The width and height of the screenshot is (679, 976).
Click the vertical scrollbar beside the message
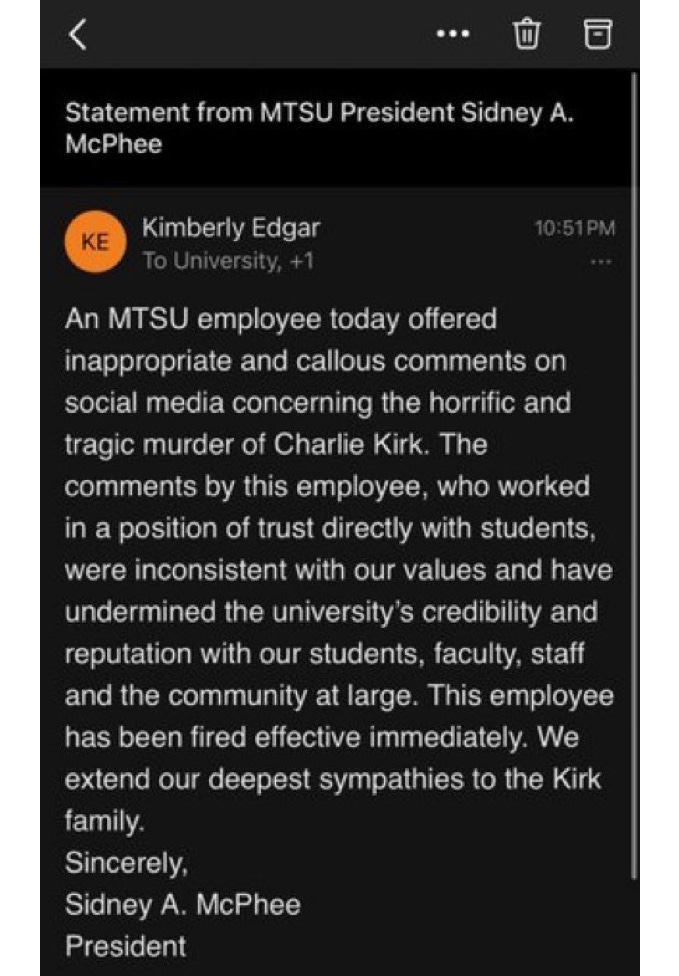coord(634,470)
